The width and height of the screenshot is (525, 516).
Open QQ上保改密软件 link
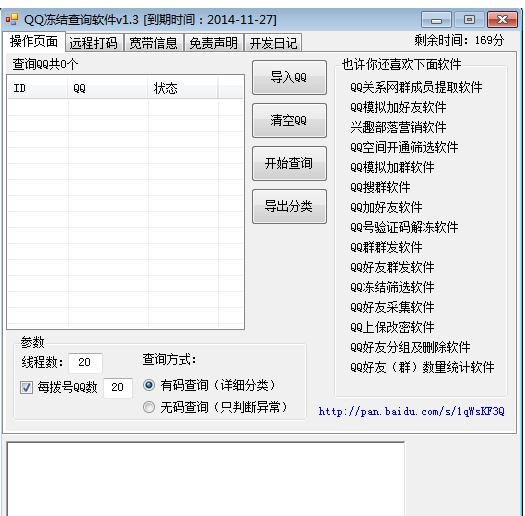tap(392, 327)
